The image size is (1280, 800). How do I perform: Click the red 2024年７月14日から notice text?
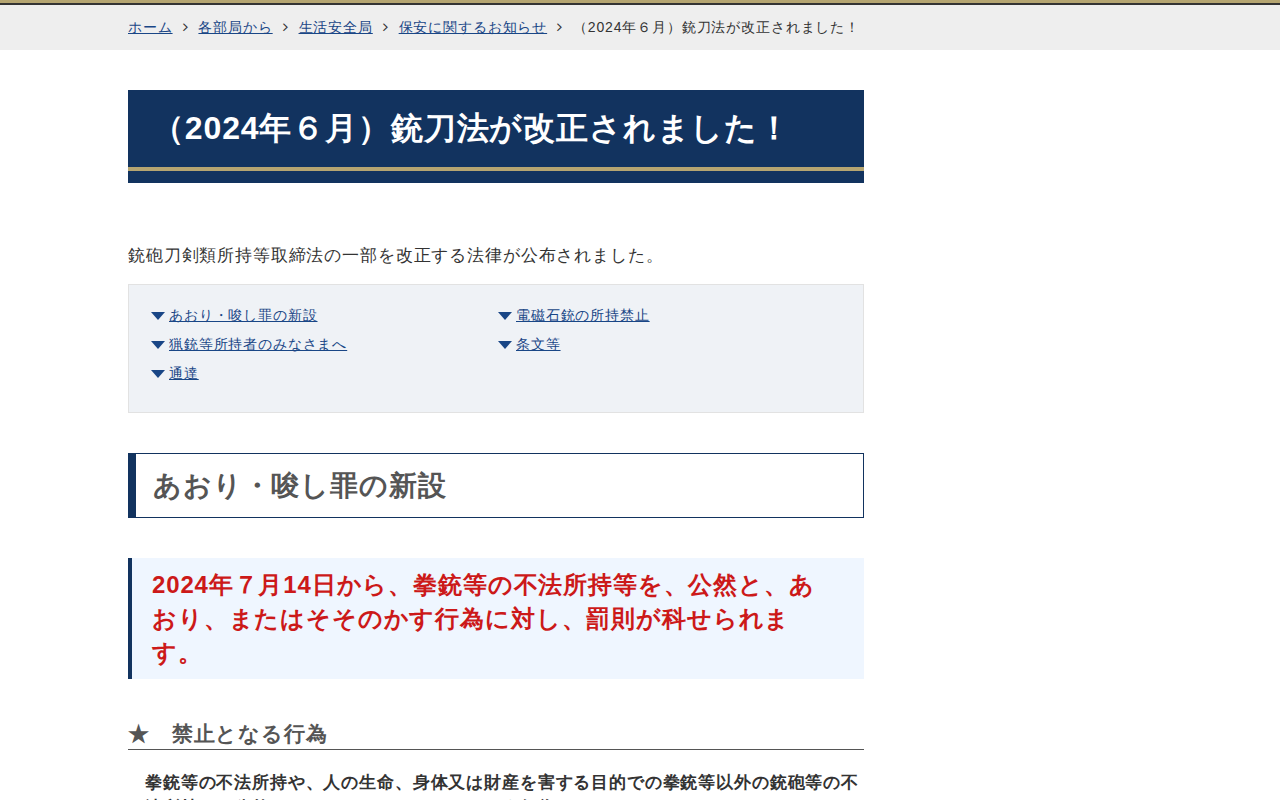pos(483,619)
